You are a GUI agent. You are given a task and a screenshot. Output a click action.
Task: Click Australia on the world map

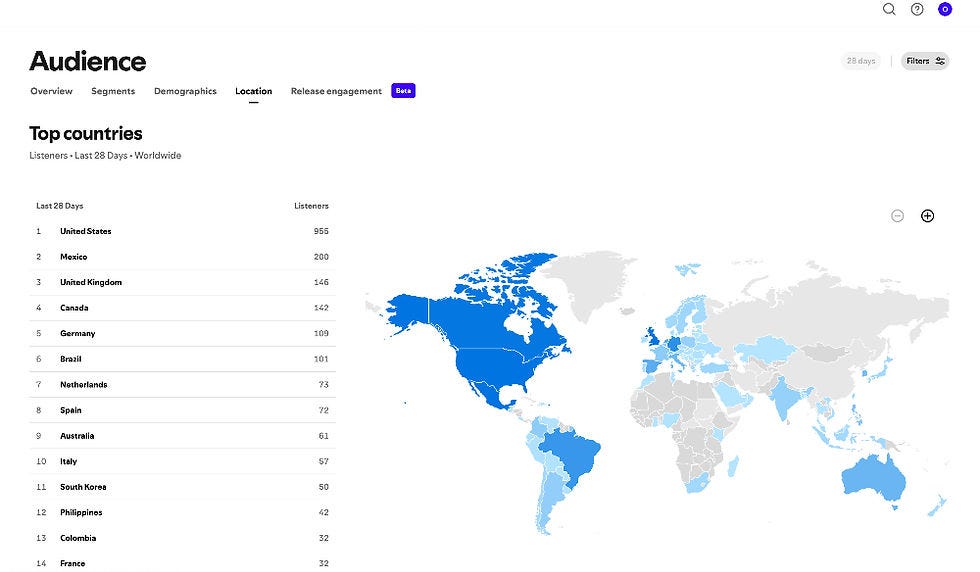click(874, 478)
